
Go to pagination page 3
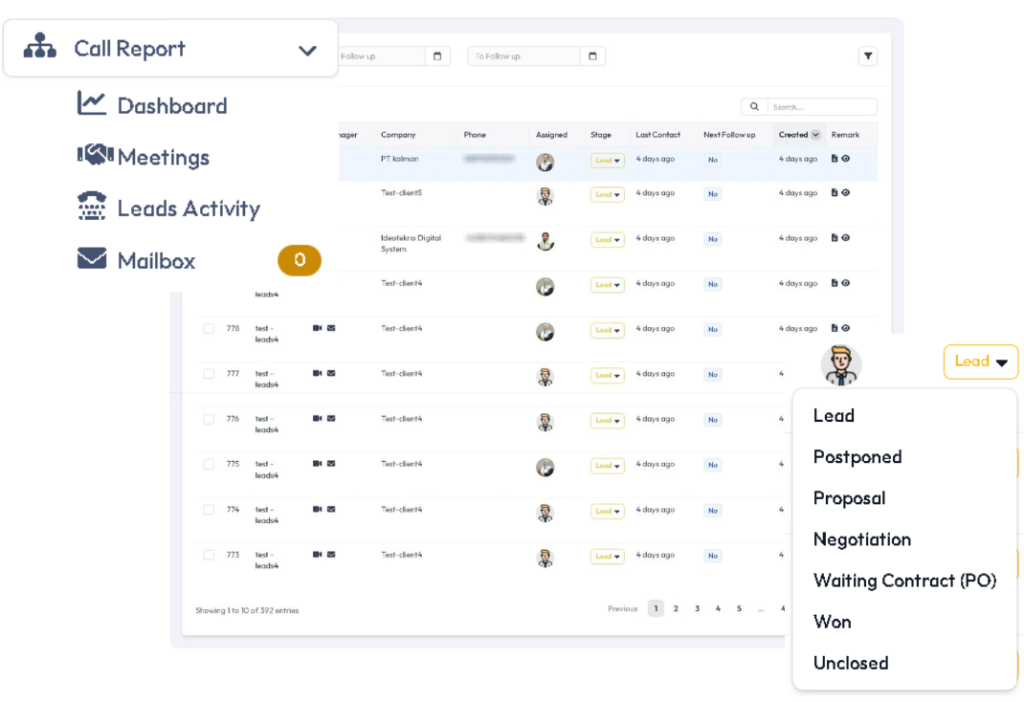coord(697,608)
